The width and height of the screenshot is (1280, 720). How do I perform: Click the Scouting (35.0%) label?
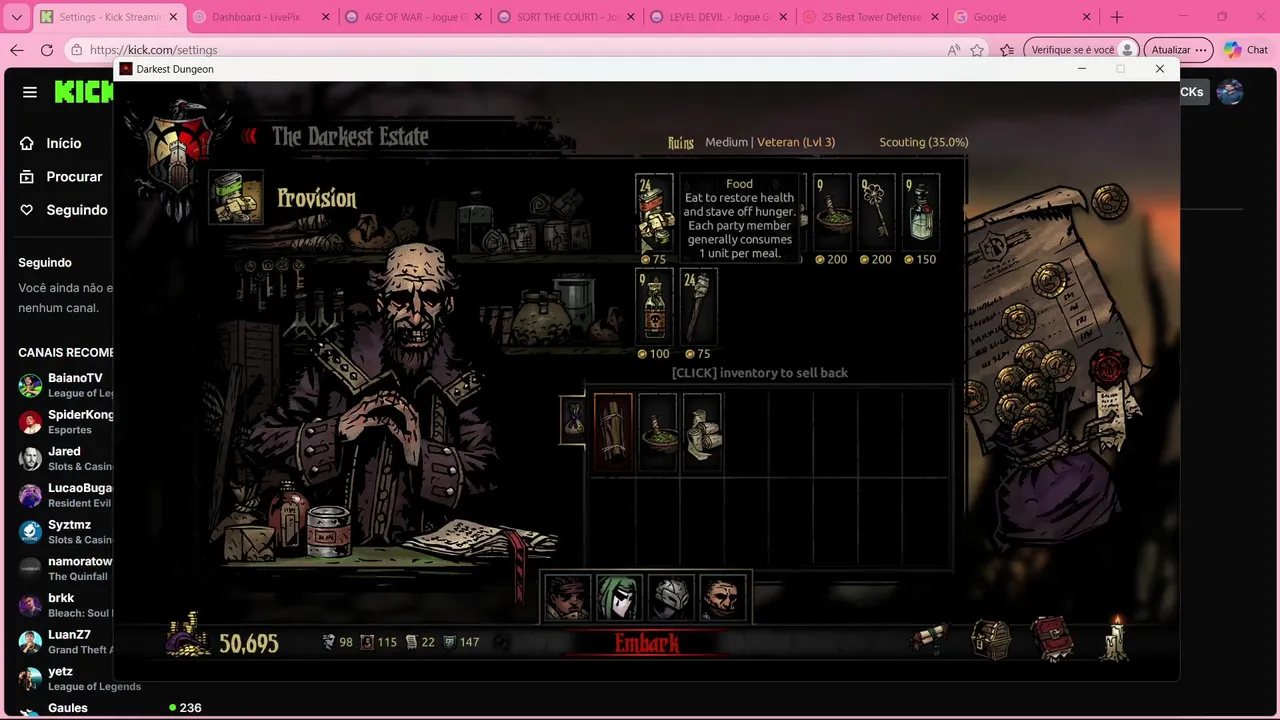[924, 142]
